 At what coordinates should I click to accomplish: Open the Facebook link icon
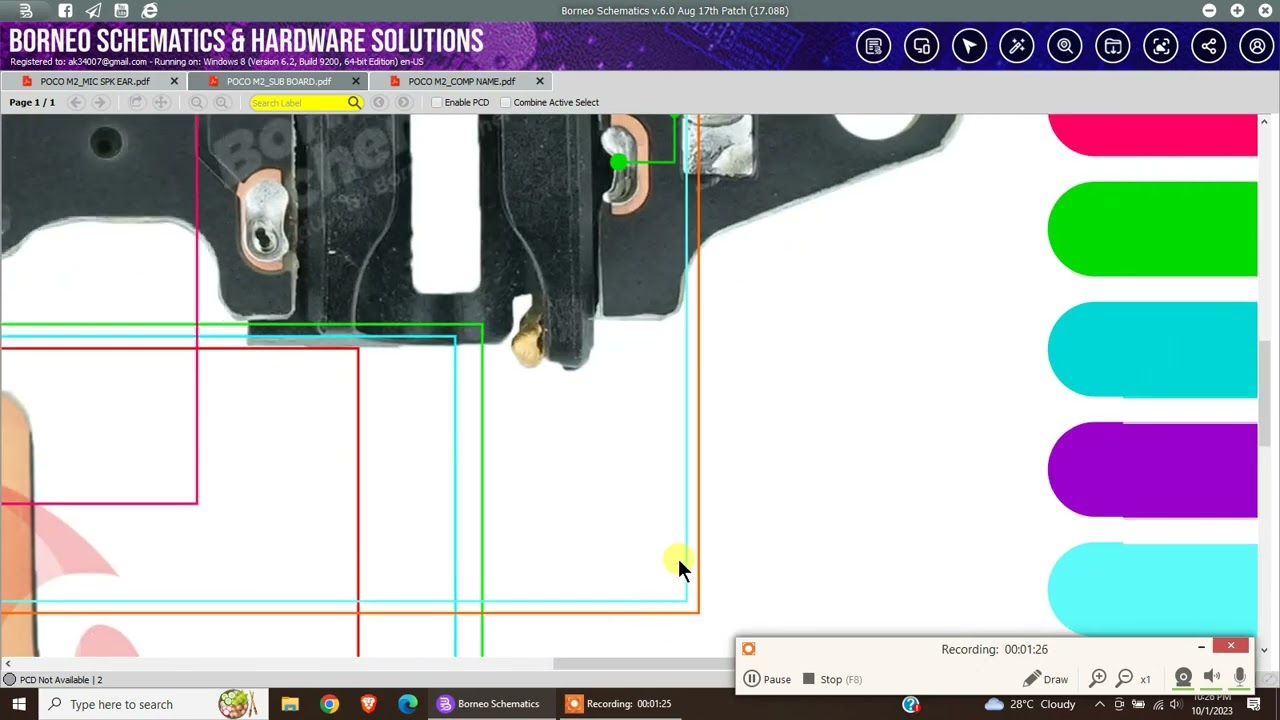(65, 11)
